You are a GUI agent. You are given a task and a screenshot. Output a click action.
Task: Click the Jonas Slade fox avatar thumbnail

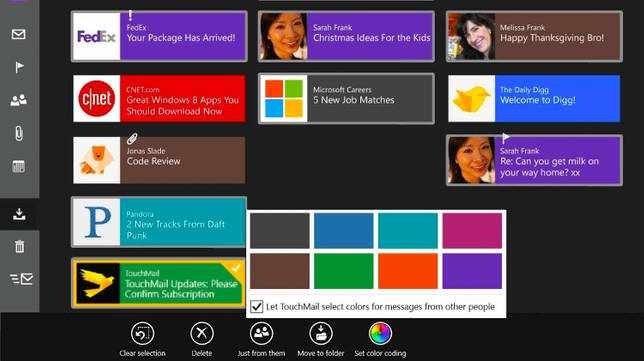click(97, 160)
